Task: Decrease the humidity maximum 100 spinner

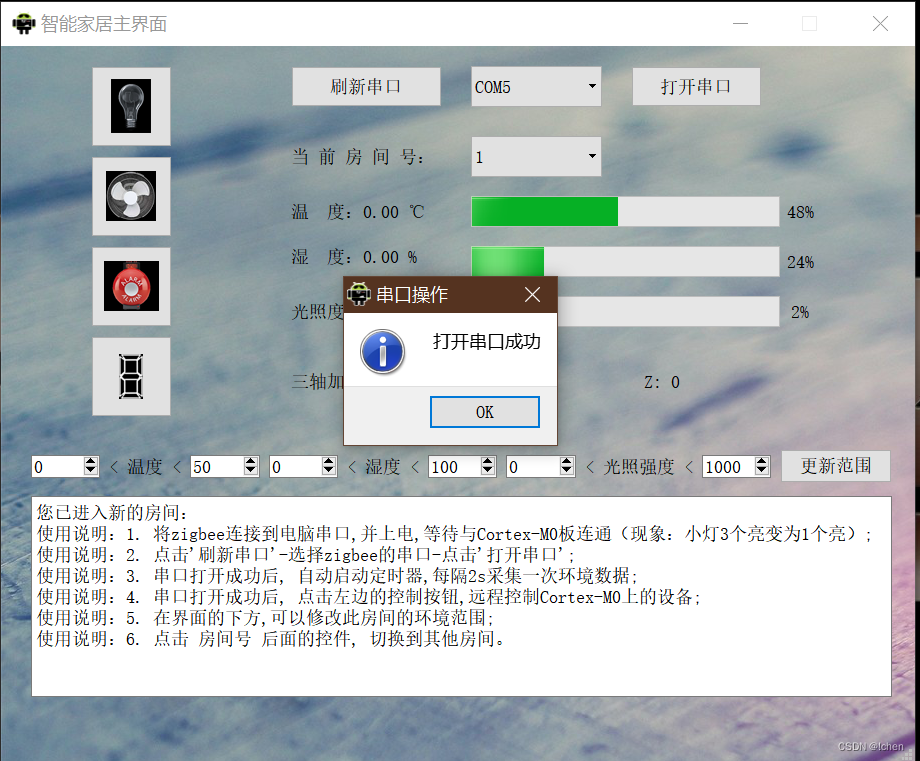Action: click(488, 471)
